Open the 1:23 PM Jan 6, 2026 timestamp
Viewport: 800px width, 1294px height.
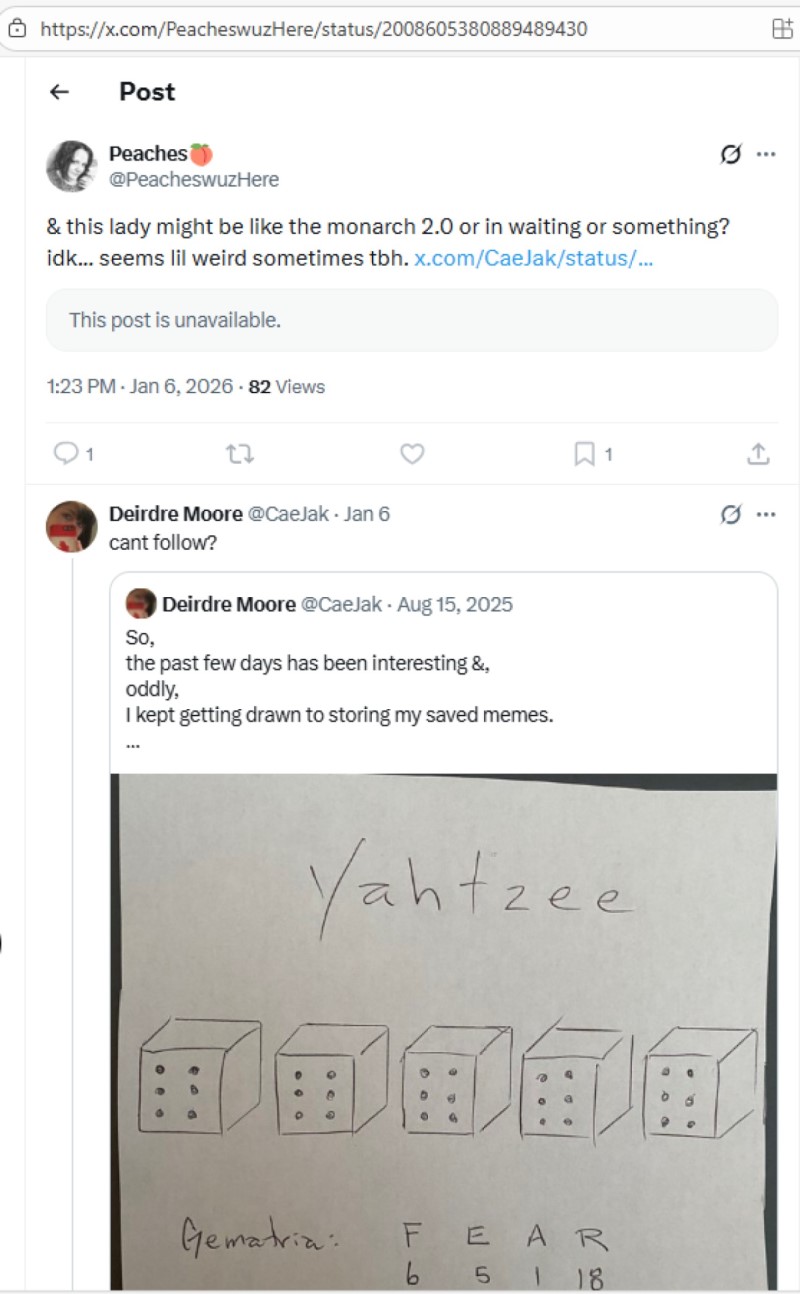coord(139,387)
